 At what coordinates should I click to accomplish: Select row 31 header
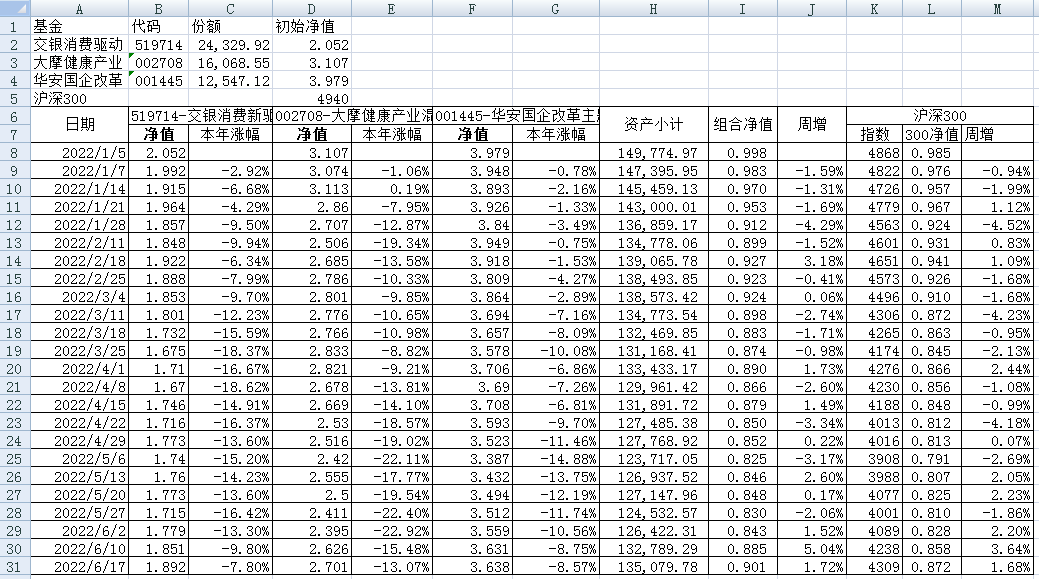[15, 567]
